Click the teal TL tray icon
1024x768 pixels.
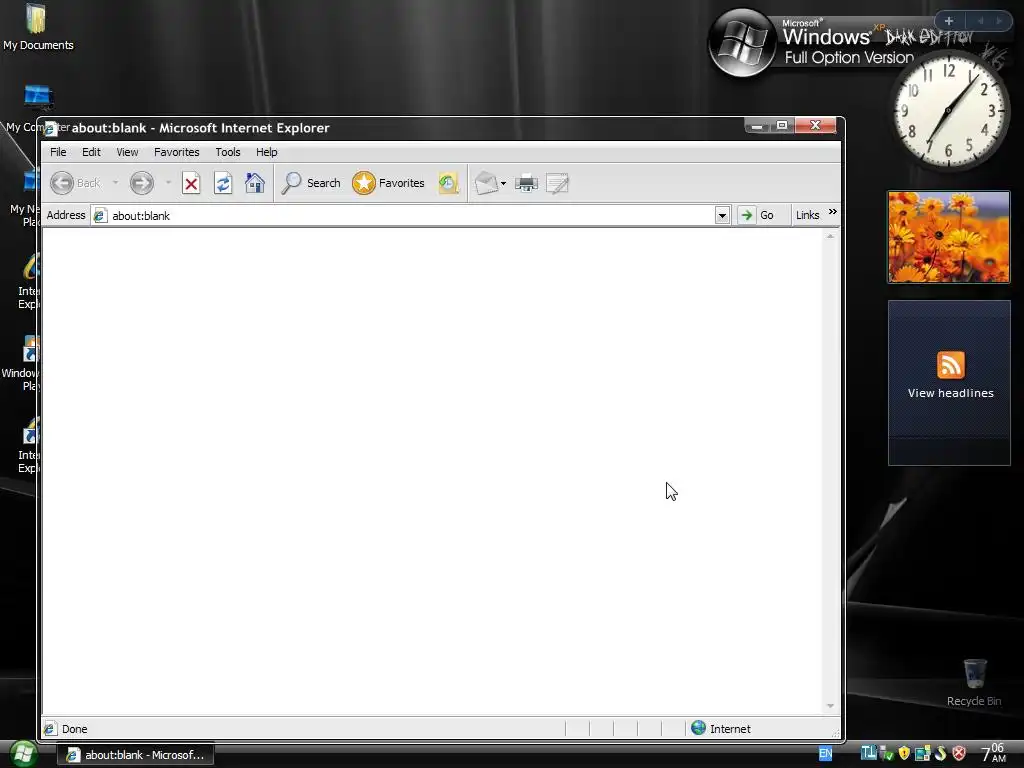click(868, 753)
